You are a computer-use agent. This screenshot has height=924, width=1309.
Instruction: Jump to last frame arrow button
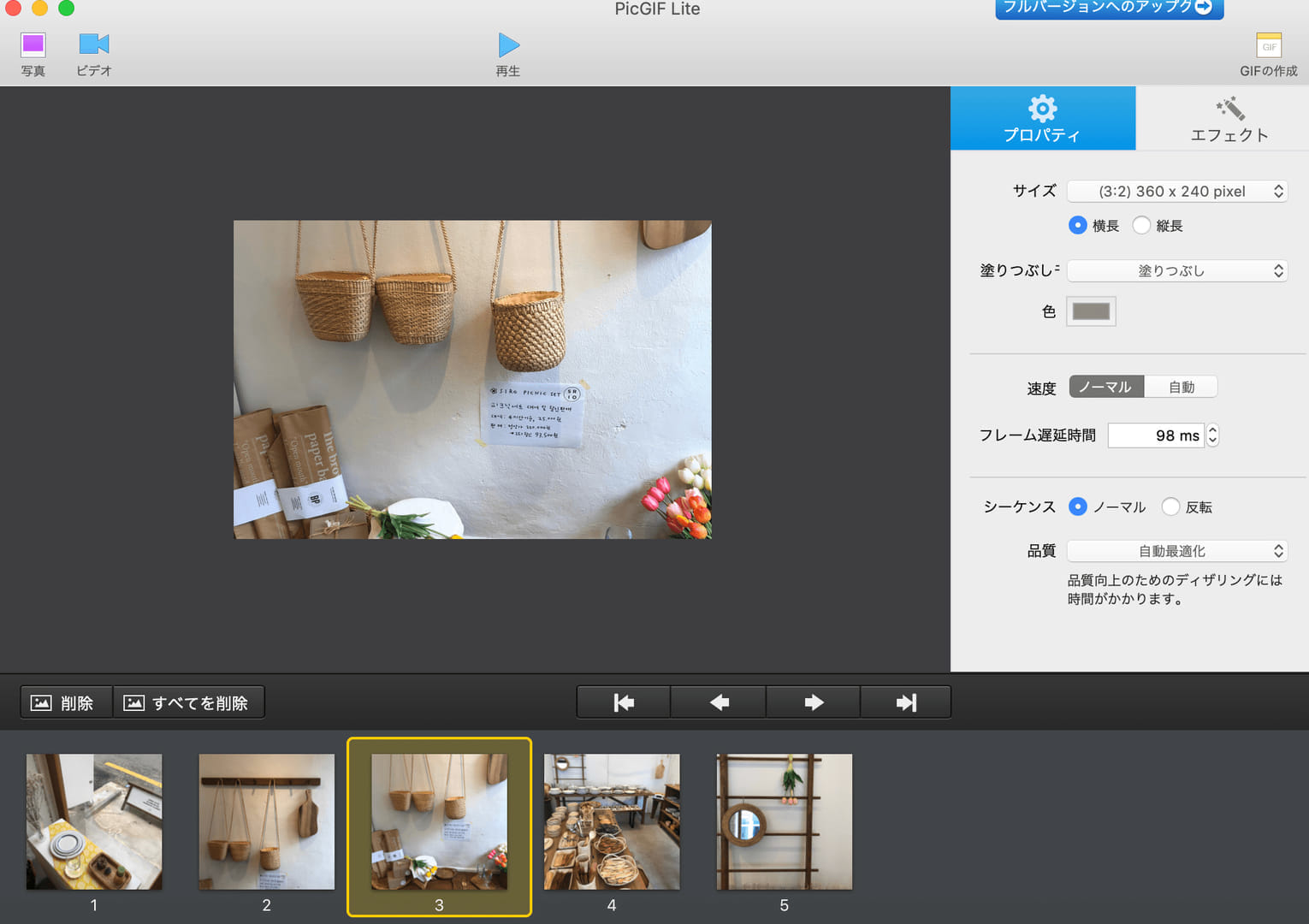point(906,702)
